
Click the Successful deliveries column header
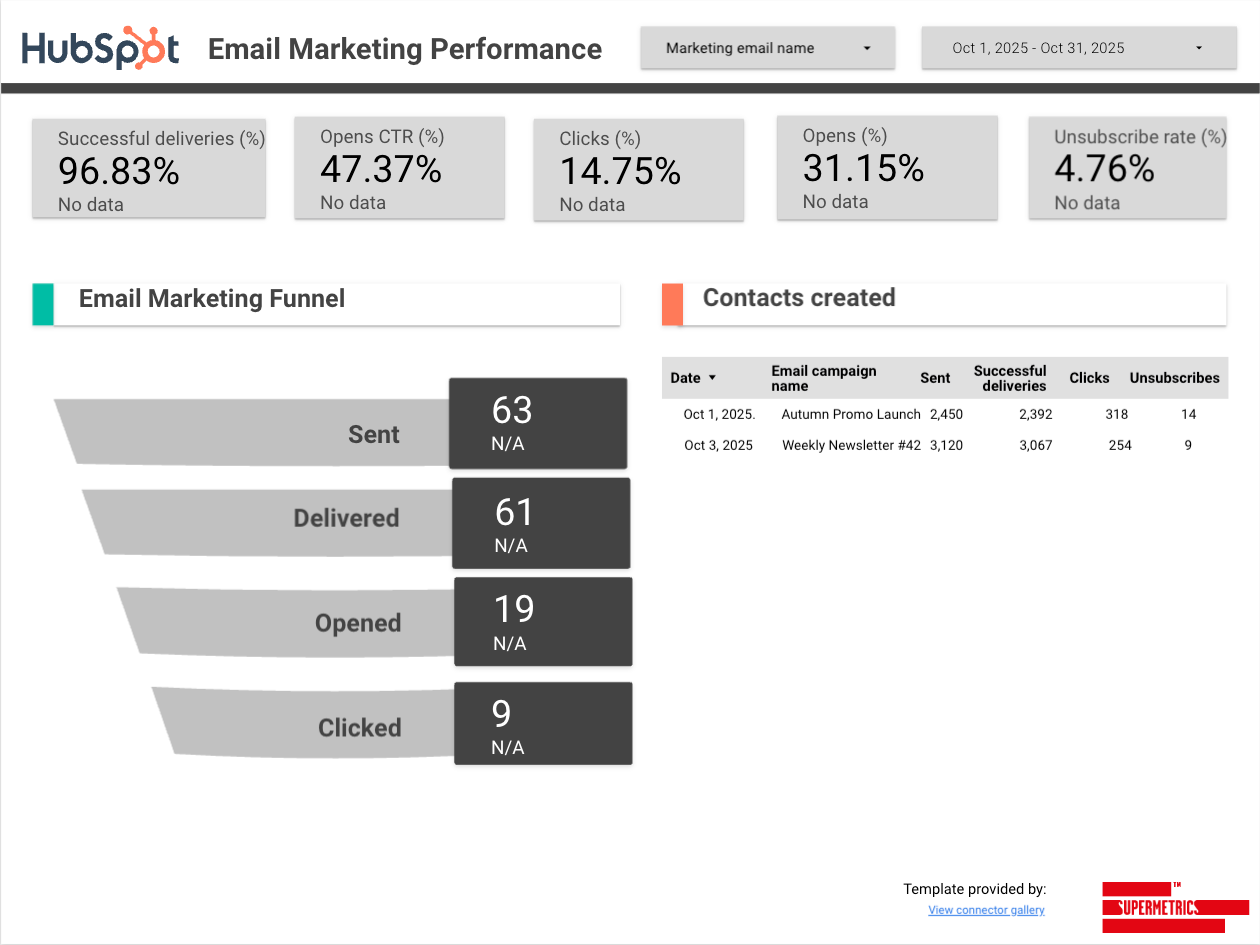click(x=1010, y=378)
